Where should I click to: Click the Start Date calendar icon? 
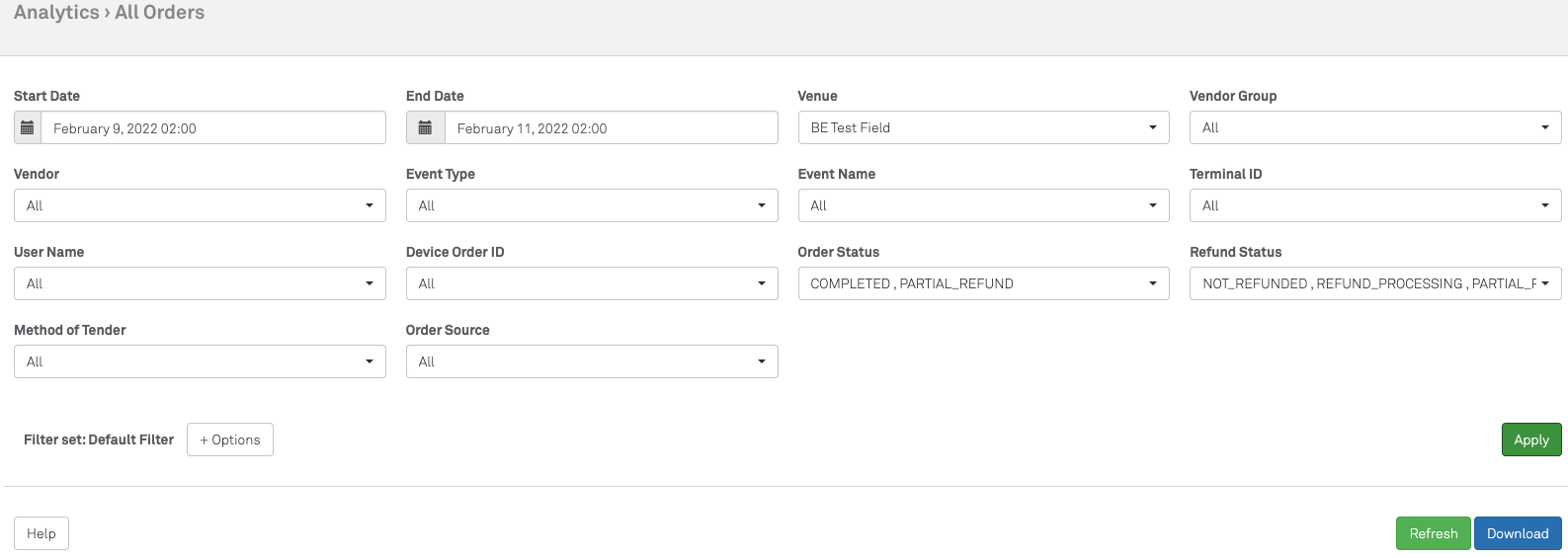tap(28, 127)
